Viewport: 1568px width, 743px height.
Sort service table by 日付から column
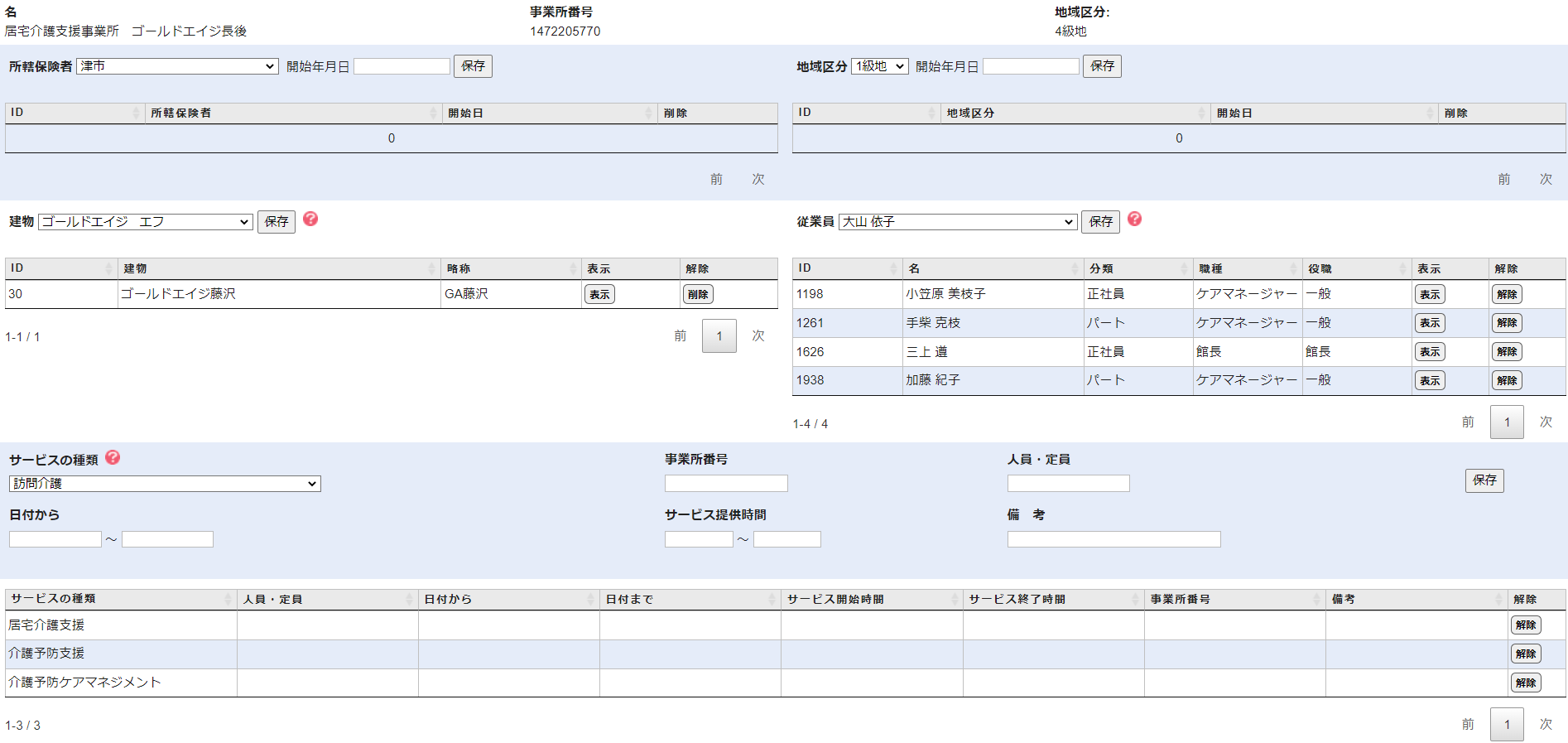coord(508,599)
